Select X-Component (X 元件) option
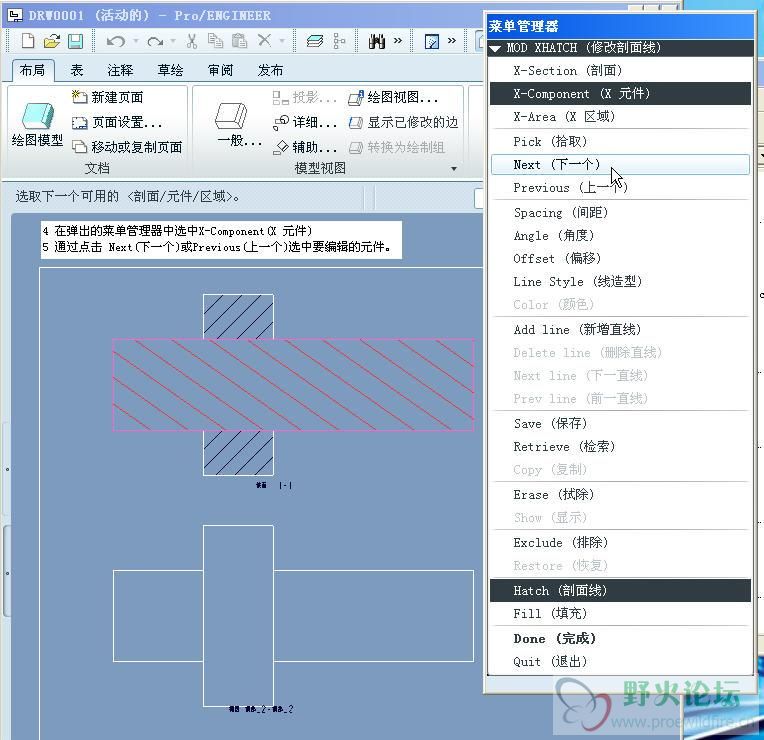 point(620,94)
